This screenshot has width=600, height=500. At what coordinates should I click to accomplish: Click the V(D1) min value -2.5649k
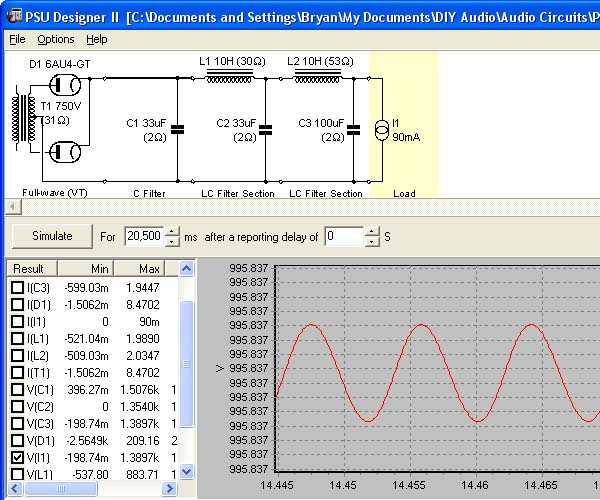tap(87, 441)
